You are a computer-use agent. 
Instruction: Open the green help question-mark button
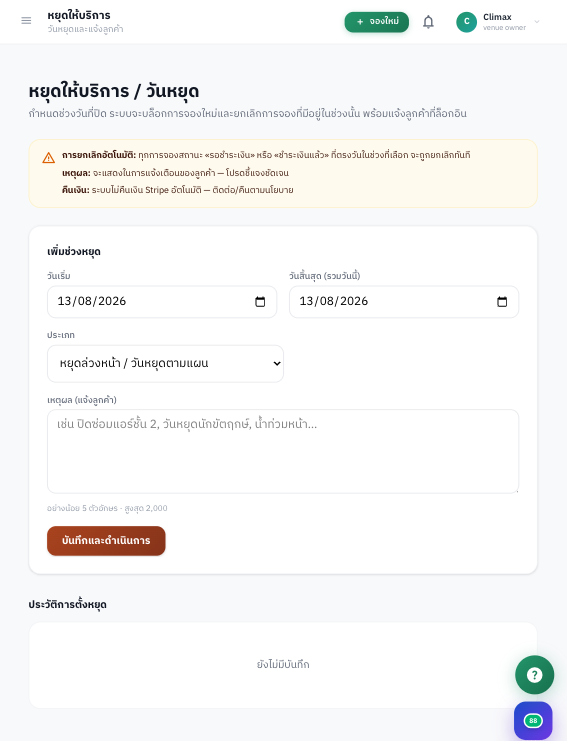click(x=534, y=674)
